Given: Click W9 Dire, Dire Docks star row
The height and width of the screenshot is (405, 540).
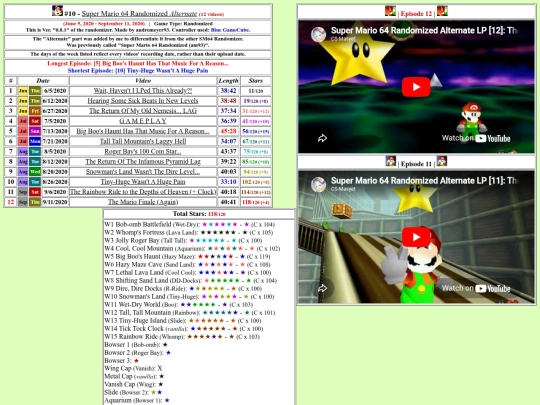Looking at the screenshot, I should coord(184,289).
